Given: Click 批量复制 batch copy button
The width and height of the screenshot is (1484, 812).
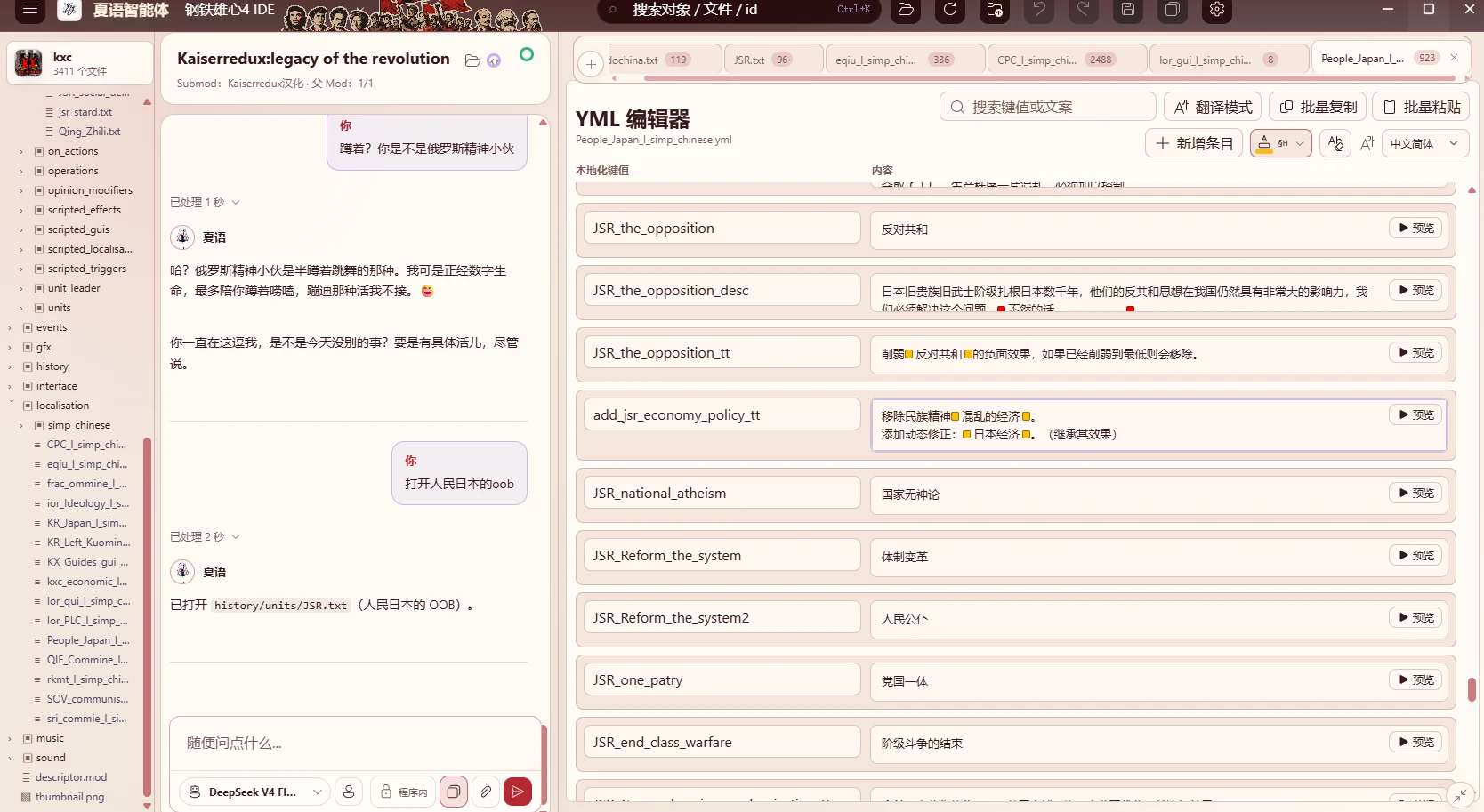Looking at the screenshot, I should 1318,107.
